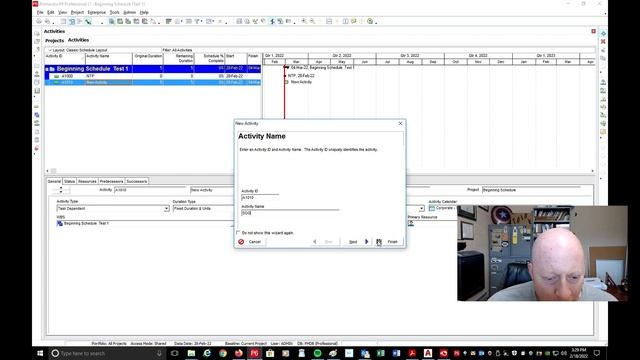Click the Print toolbar icon

39,21
